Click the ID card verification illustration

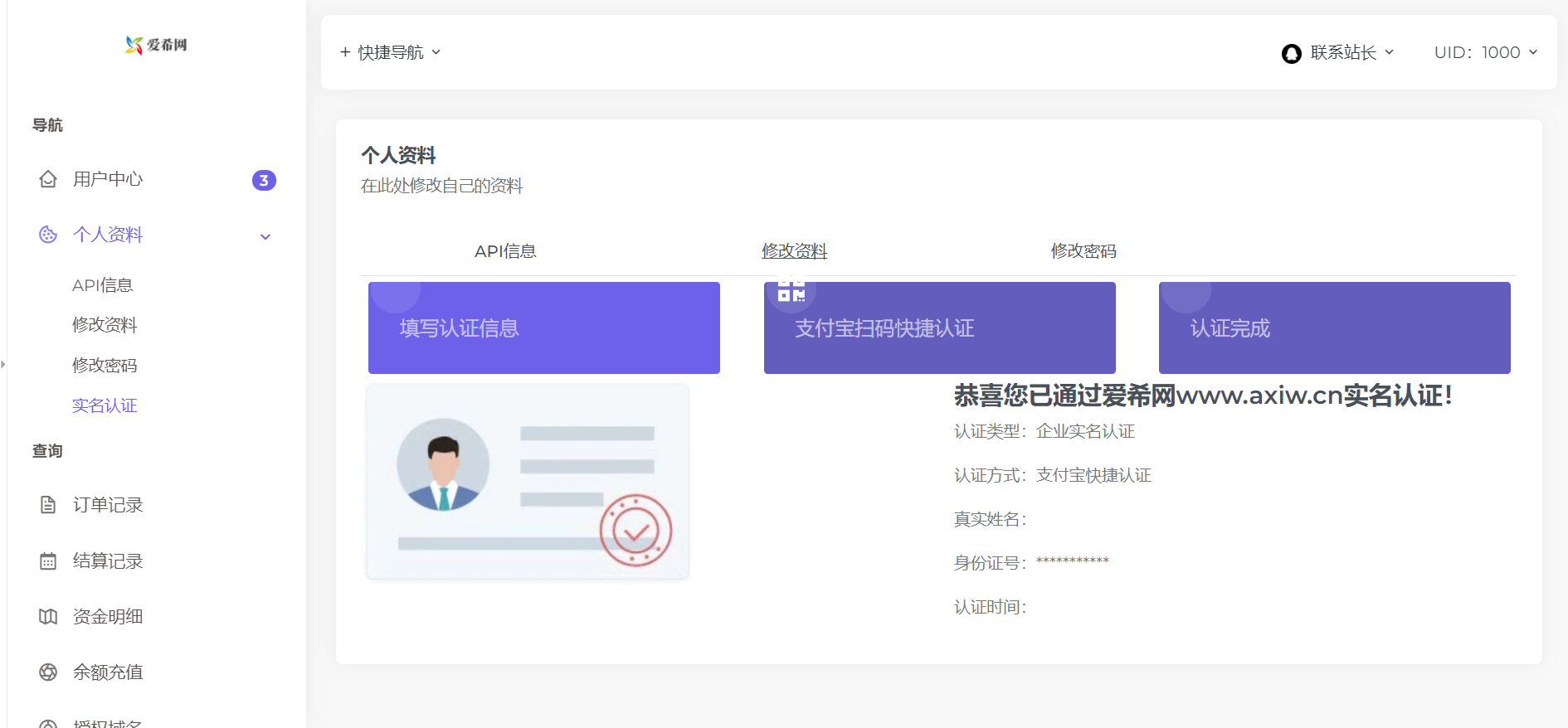(528, 482)
